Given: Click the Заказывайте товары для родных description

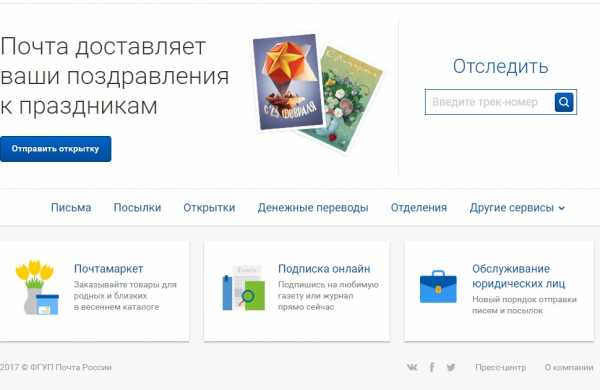Looking at the screenshot, I should (x=125, y=296).
